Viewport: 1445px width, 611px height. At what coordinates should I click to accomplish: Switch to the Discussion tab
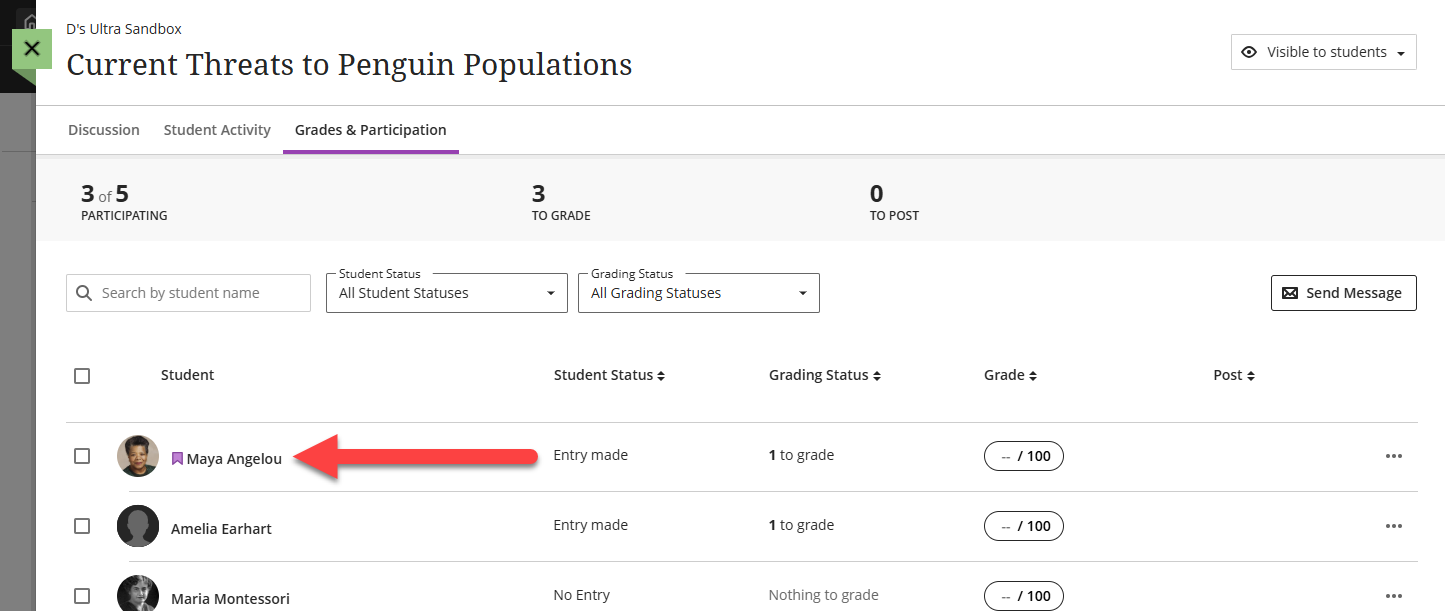[x=104, y=130]
